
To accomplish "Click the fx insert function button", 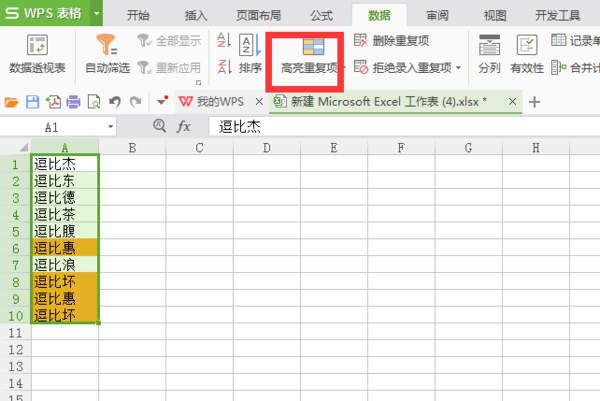I will coord(183,126).
